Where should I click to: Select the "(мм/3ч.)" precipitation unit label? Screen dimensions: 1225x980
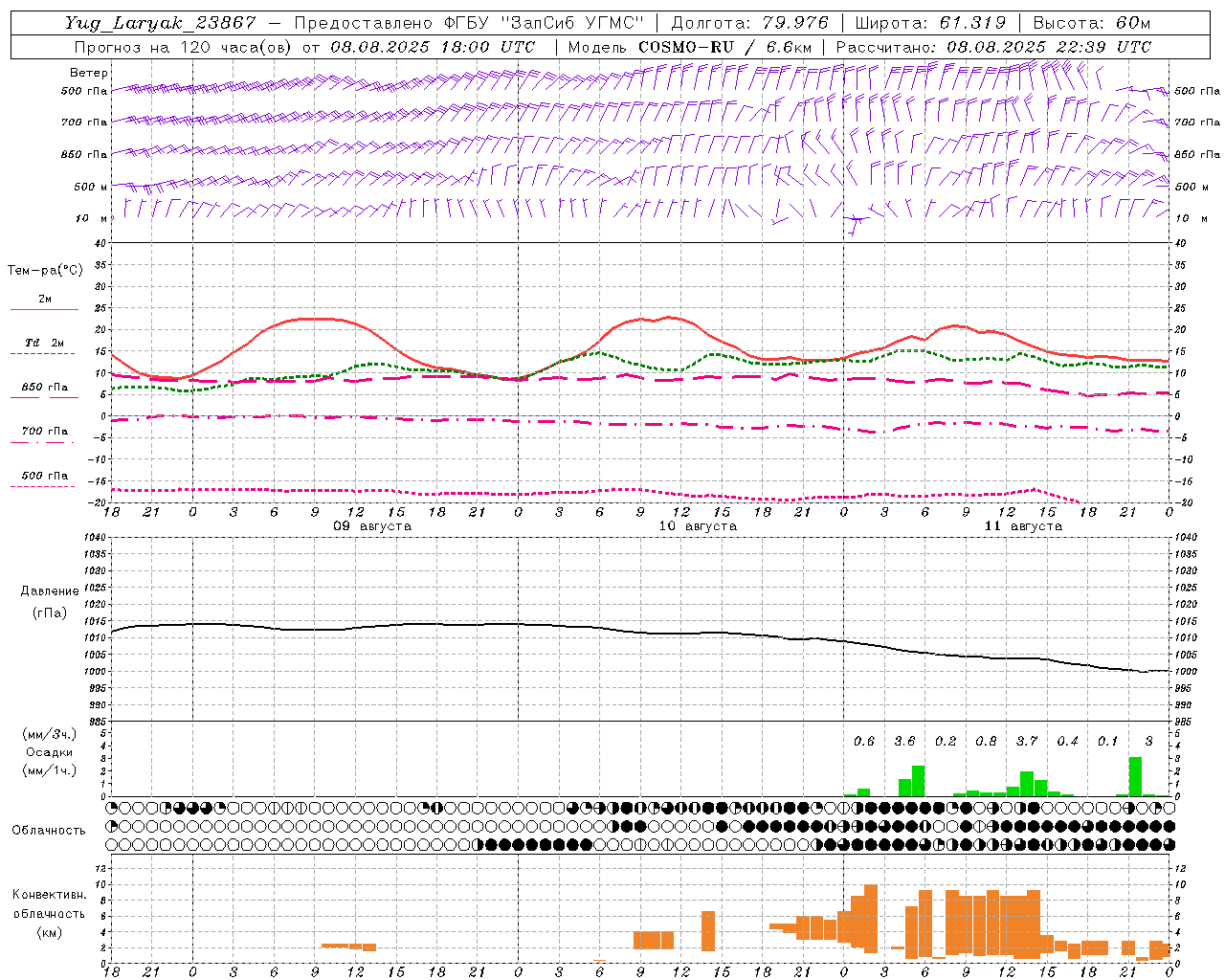pos(49,734)
